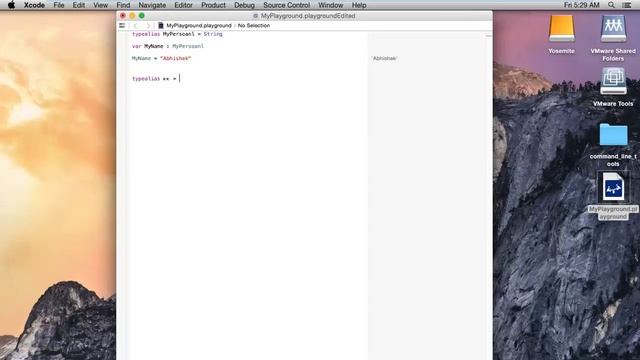Open the Source Control menu

click(x=287, y=5)
